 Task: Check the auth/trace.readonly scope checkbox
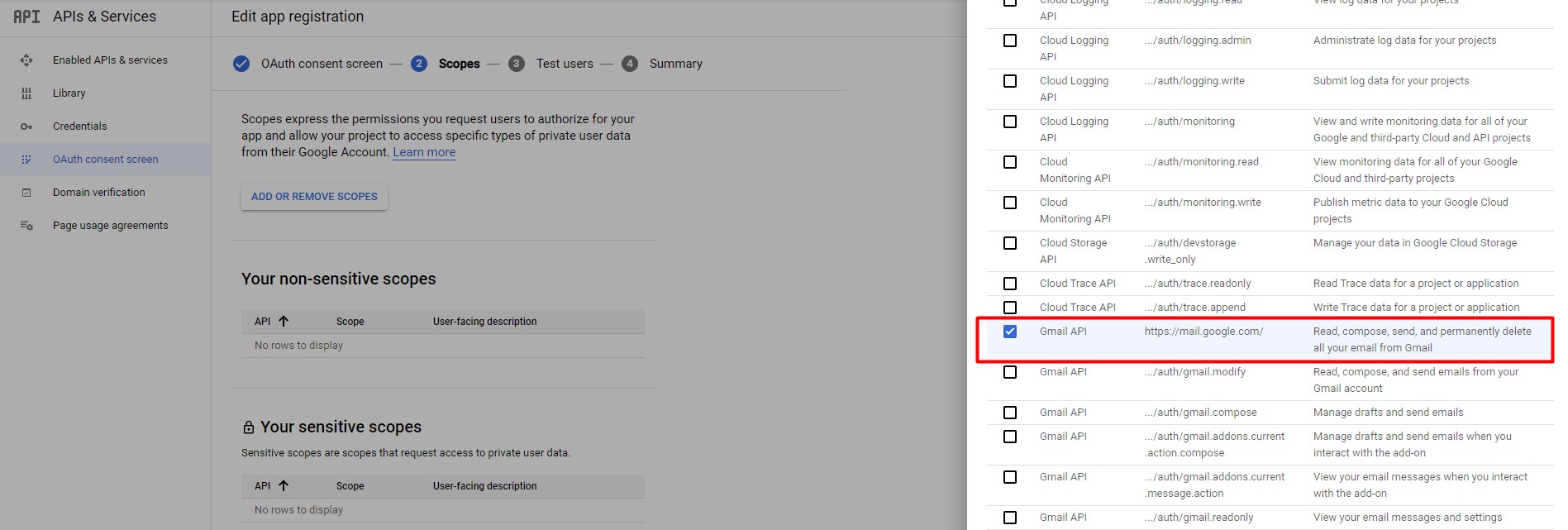tap(1010, 284)
